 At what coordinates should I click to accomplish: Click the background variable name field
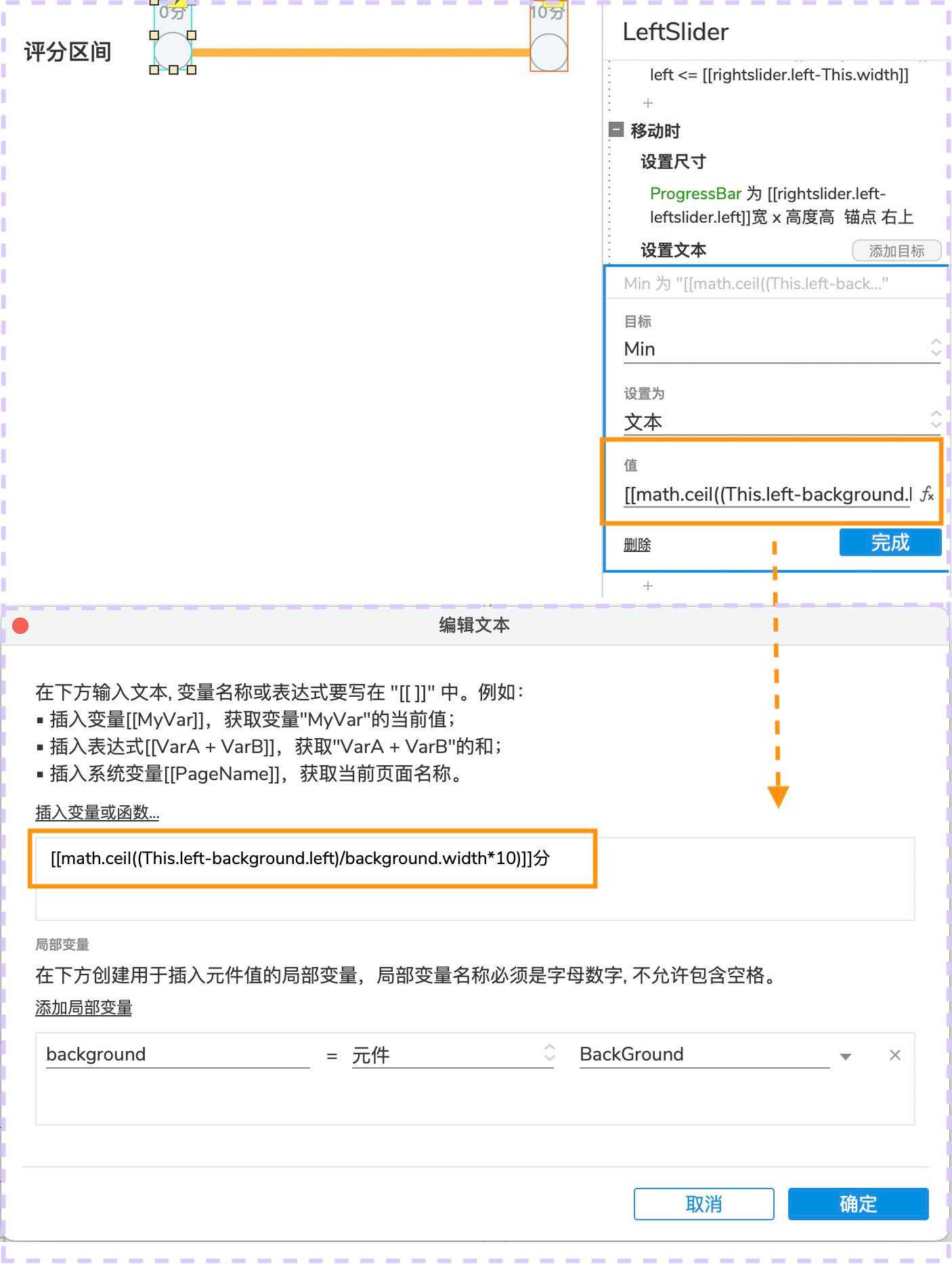click(x=177, y=1054)
